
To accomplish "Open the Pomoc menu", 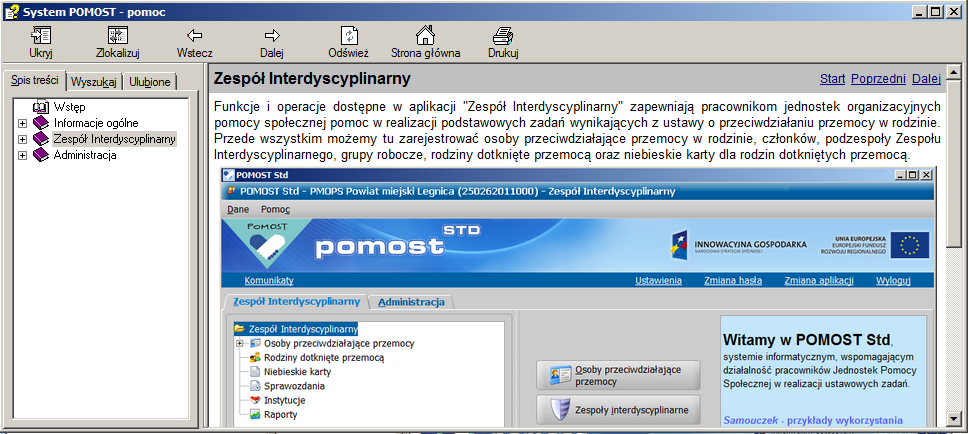I will point(275,209).
